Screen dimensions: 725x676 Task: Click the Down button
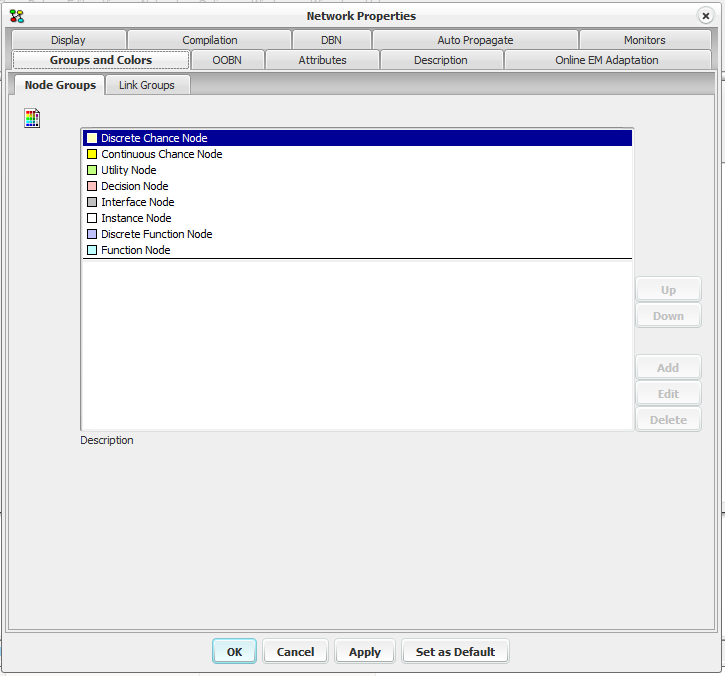668,316
